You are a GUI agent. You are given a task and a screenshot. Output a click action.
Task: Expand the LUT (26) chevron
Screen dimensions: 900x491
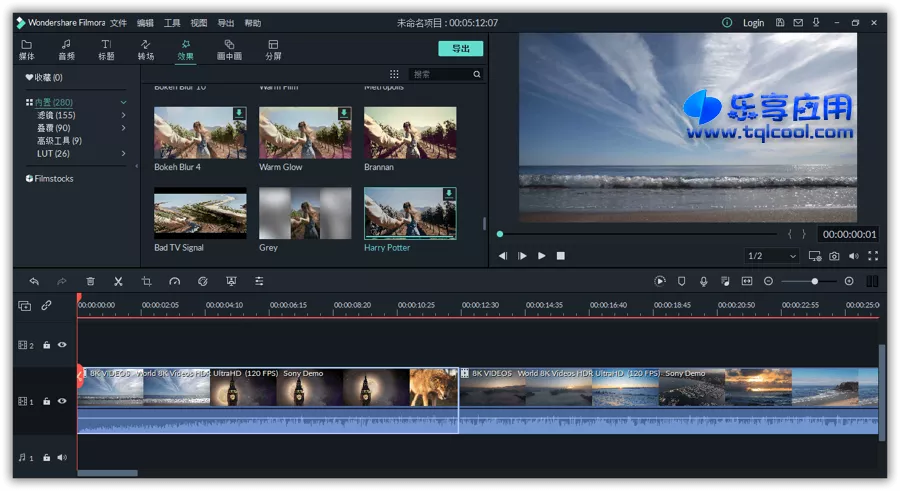click(x=123, y=153)
